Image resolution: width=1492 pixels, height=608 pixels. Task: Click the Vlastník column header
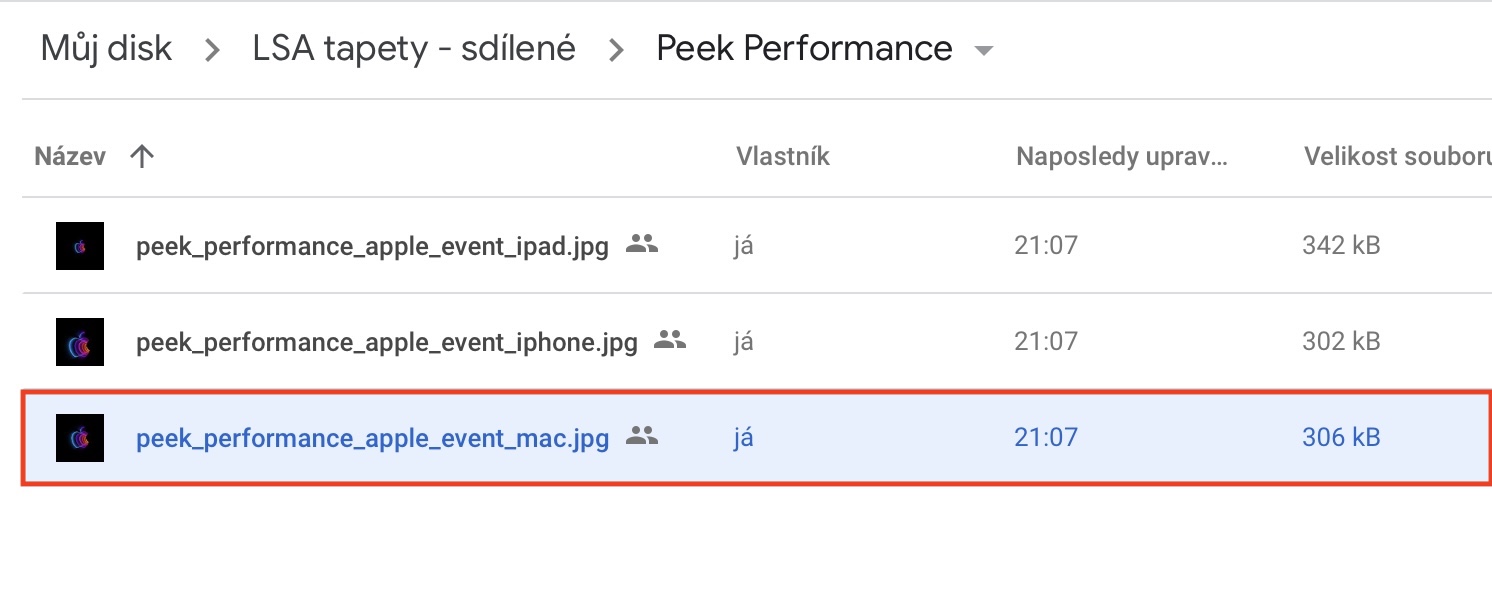coord(783,156)
